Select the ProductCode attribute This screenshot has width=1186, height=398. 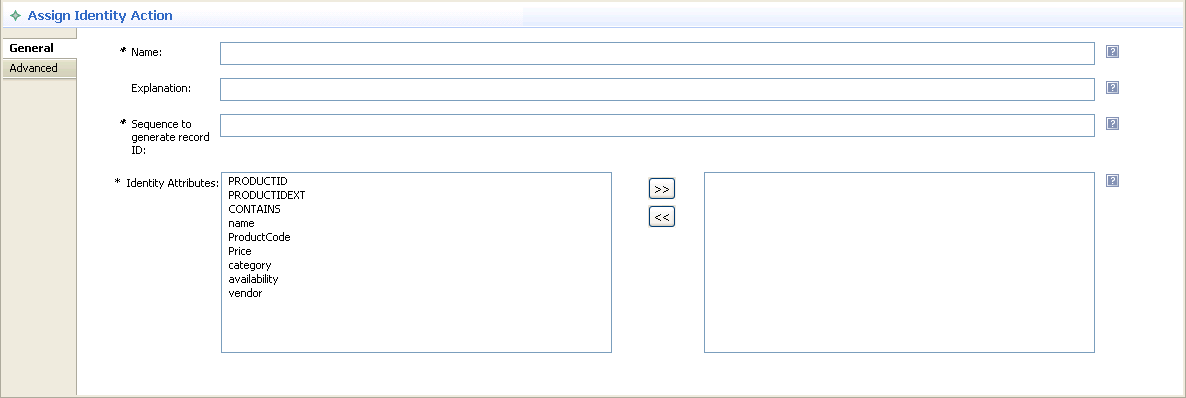(x=259, y=237)
